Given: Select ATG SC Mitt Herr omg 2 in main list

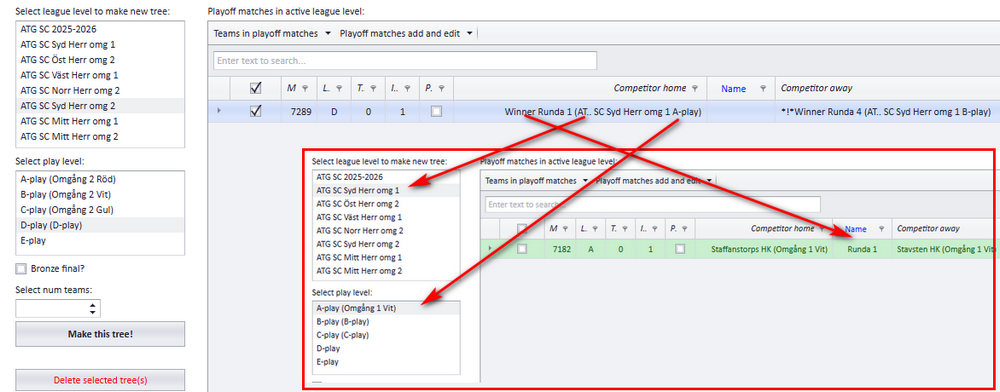Looking at the screenshot, I should (x=100, y=136).
